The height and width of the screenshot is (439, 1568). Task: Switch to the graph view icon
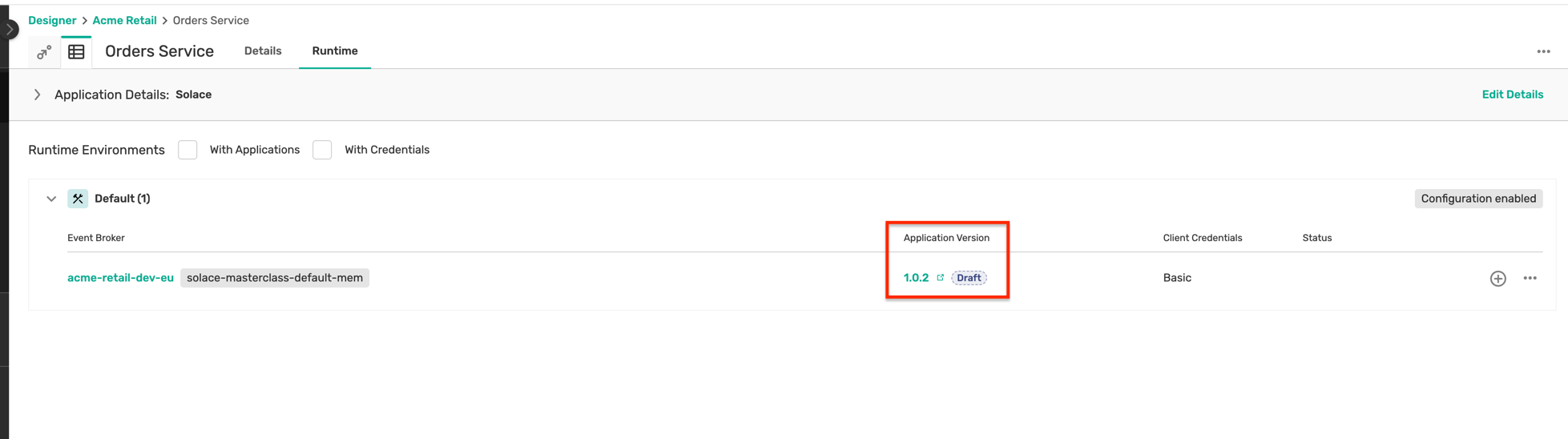[44, 52]
